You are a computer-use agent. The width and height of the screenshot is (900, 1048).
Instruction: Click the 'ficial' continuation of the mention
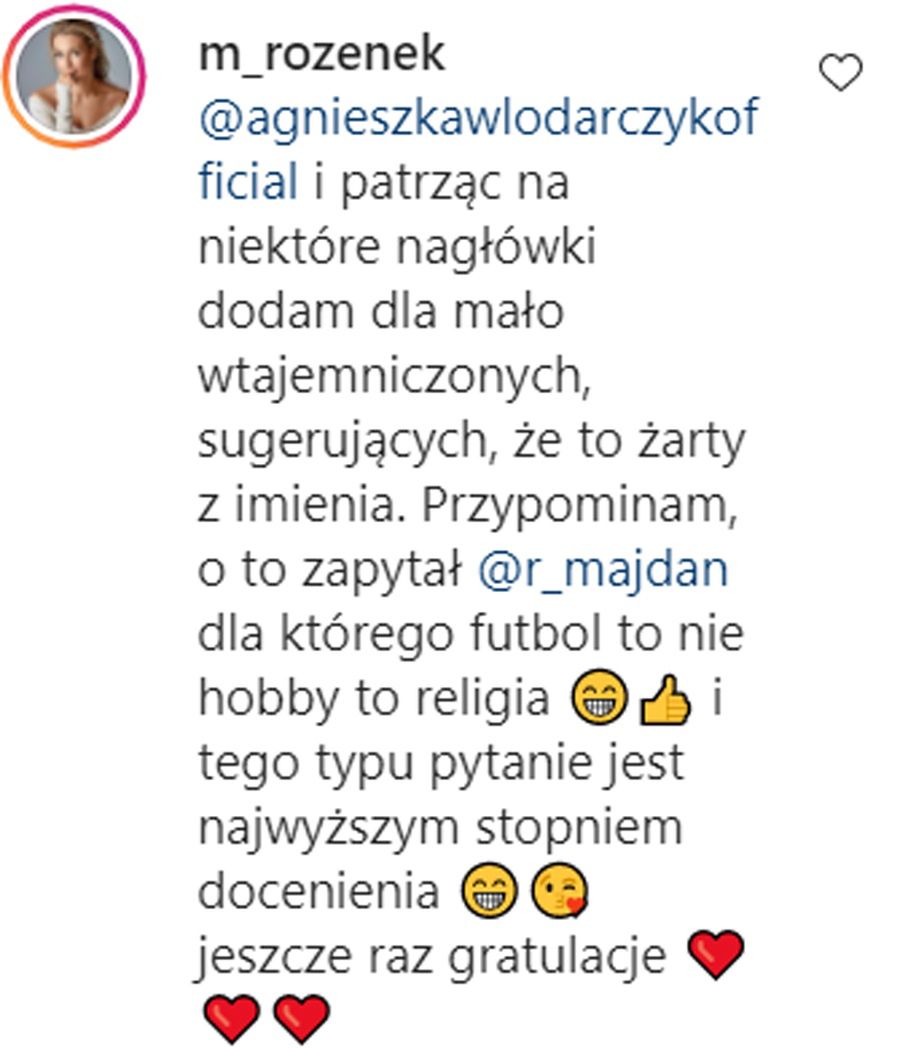(x=248, y=182)
